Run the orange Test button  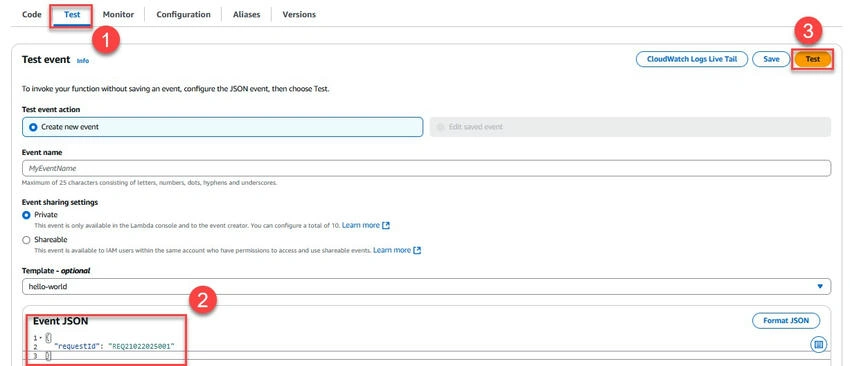pos(812,59)
